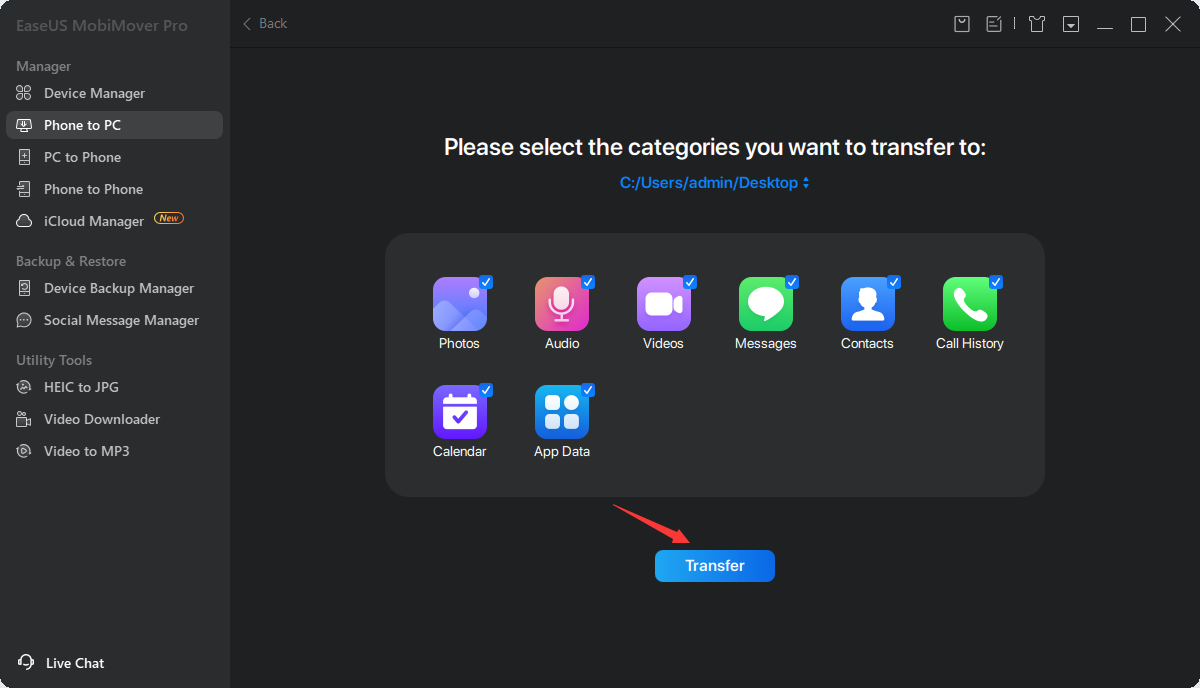Uncheck the Photos checkbox
This screenshot has height=688, width=1200.
coord(486,282)
